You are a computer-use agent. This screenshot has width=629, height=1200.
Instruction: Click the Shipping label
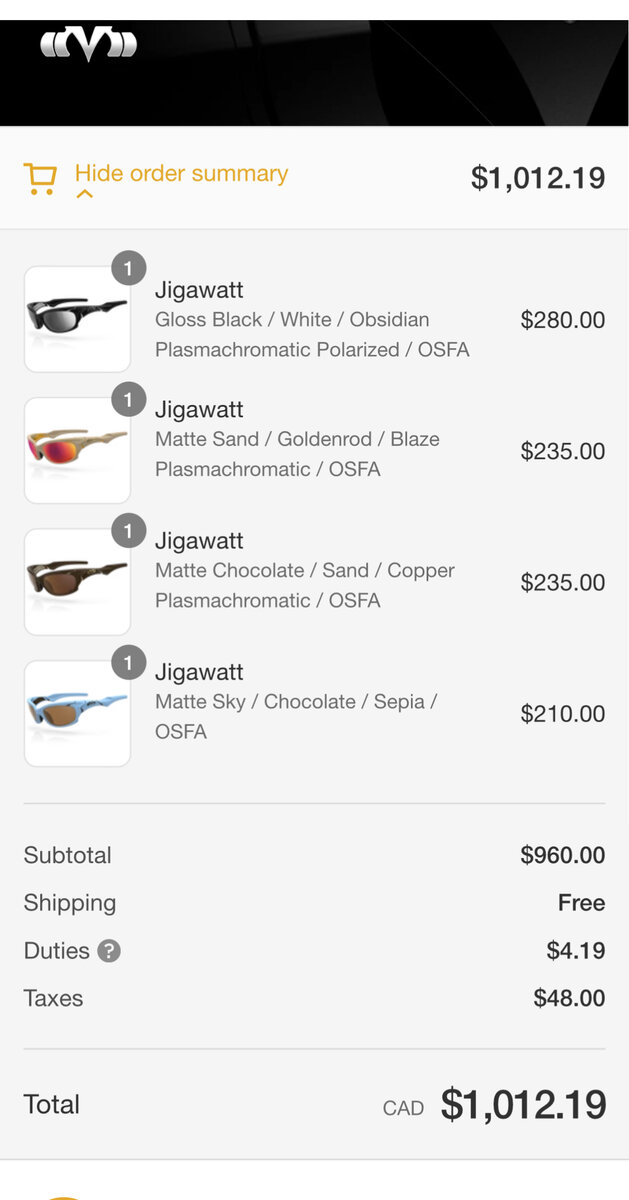pos(70,903)
